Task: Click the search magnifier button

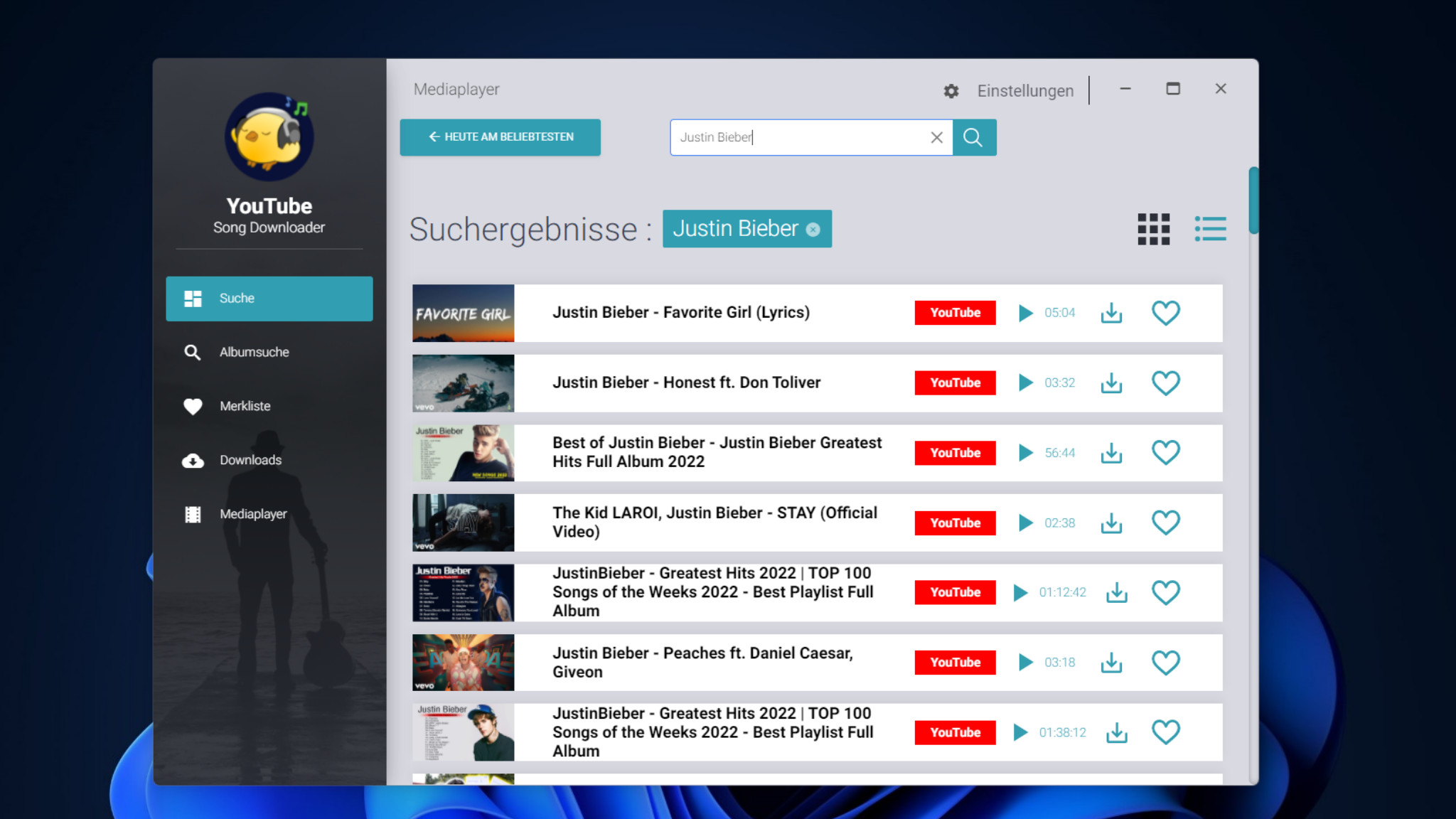Action: (973, 137)
